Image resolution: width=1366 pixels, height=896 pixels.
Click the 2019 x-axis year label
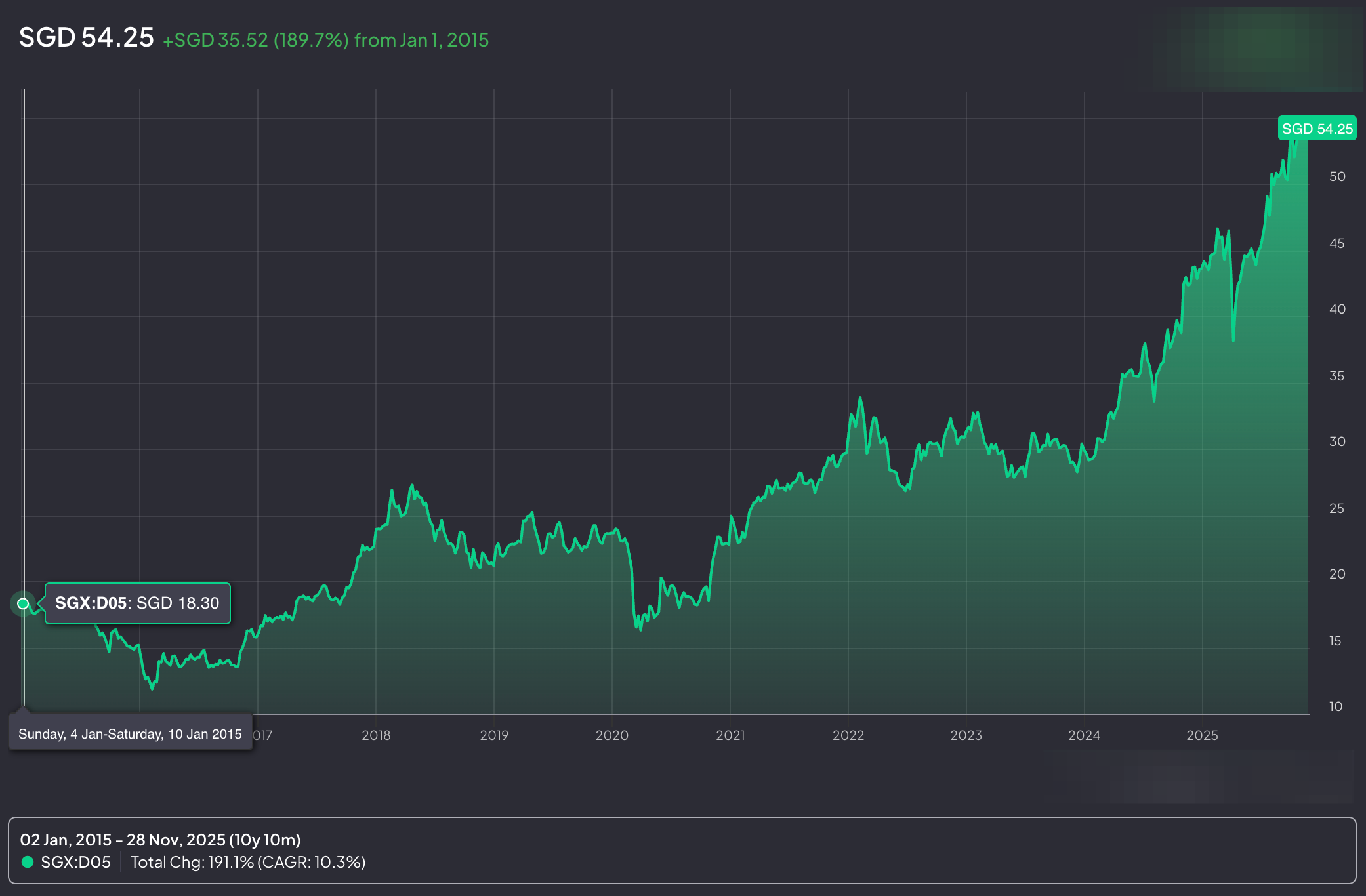(x=494, y=735)
